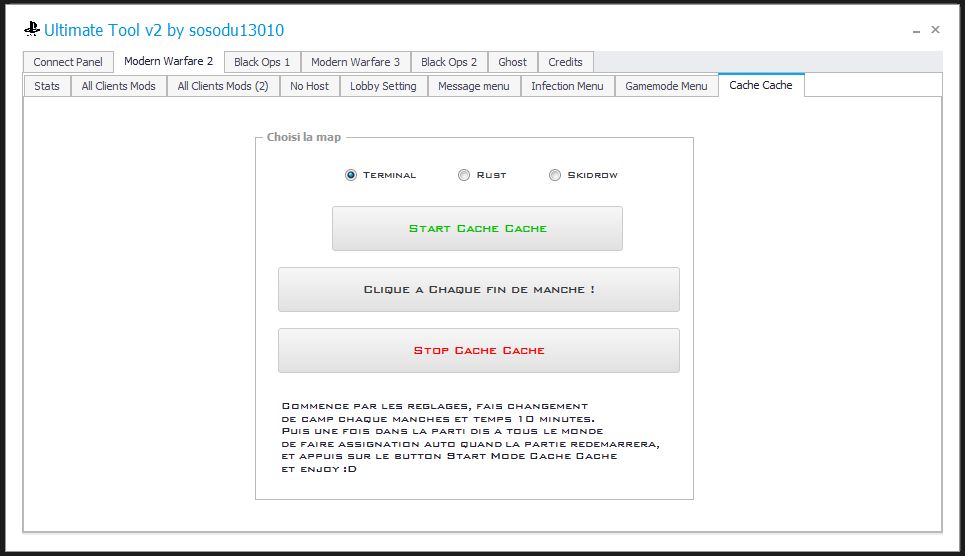
Task: Click the Clique a Chaque fin de manche button
Action: coord(479,289)
